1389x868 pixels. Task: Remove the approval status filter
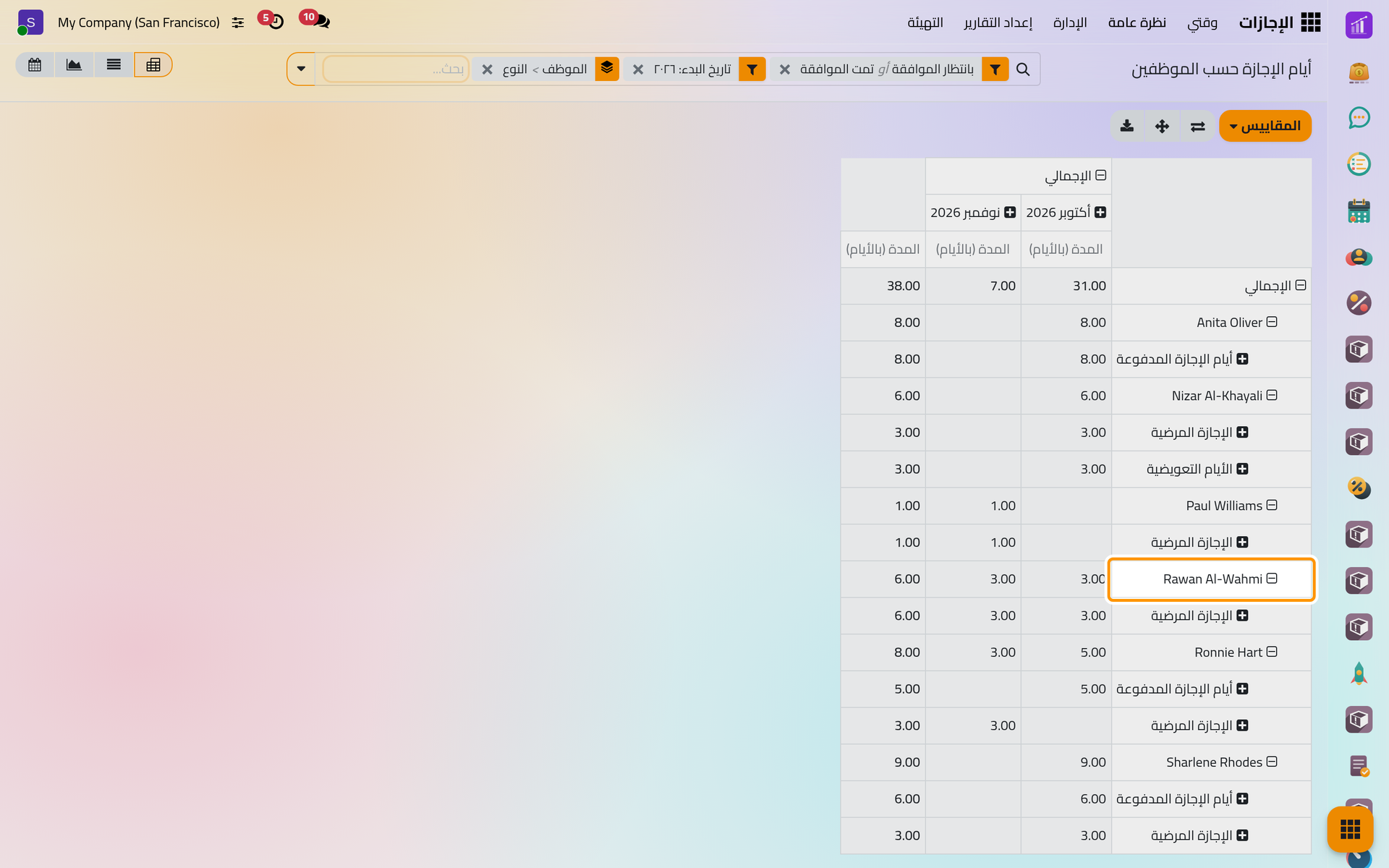pyautogui.click(x=785, y=69)
